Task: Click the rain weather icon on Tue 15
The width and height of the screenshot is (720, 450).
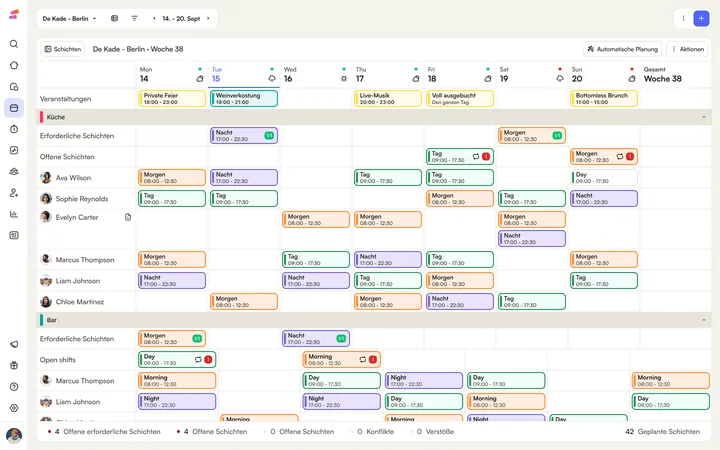Action: click(272, 79)
